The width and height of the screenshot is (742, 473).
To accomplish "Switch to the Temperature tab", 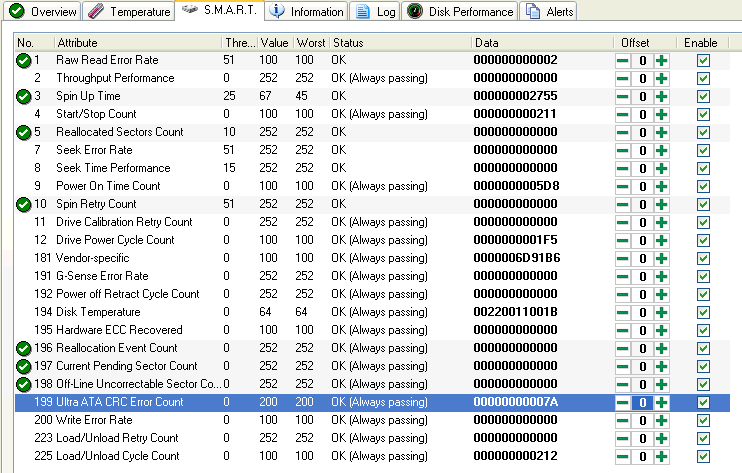I will point(128,11).
